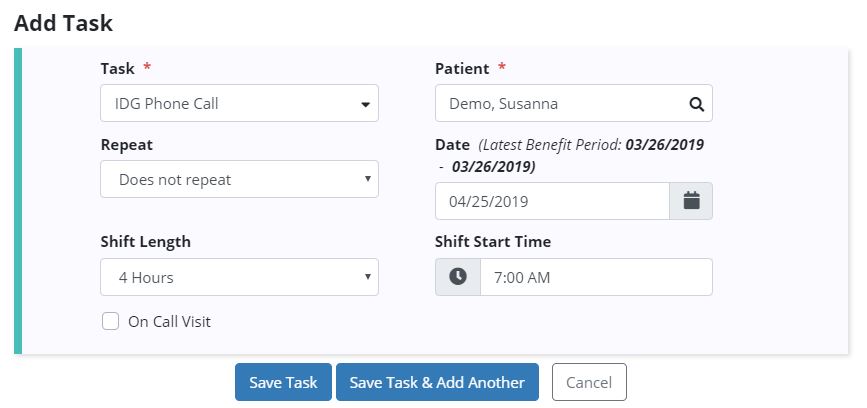Cancel the Add Task form

coord(589,382)
